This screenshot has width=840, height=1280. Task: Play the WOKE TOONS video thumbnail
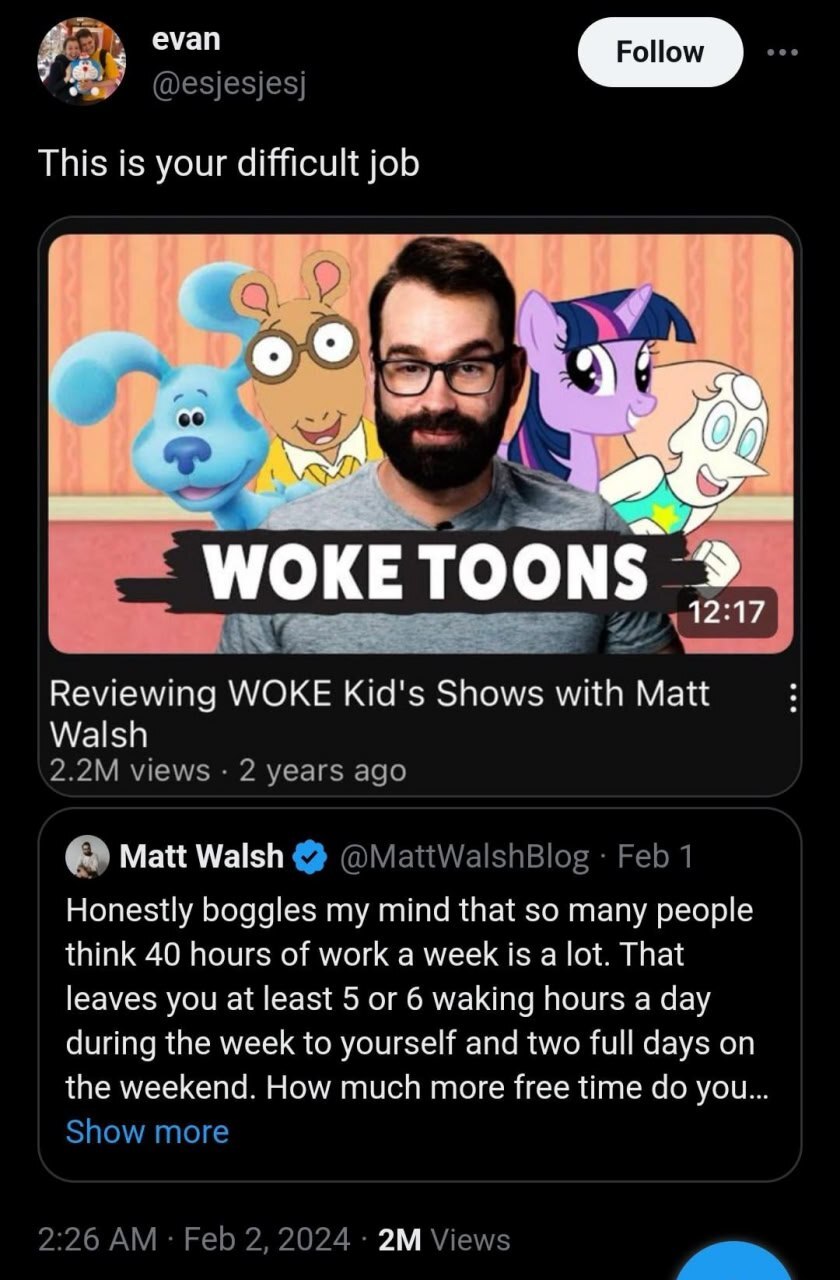click(420, 444)
